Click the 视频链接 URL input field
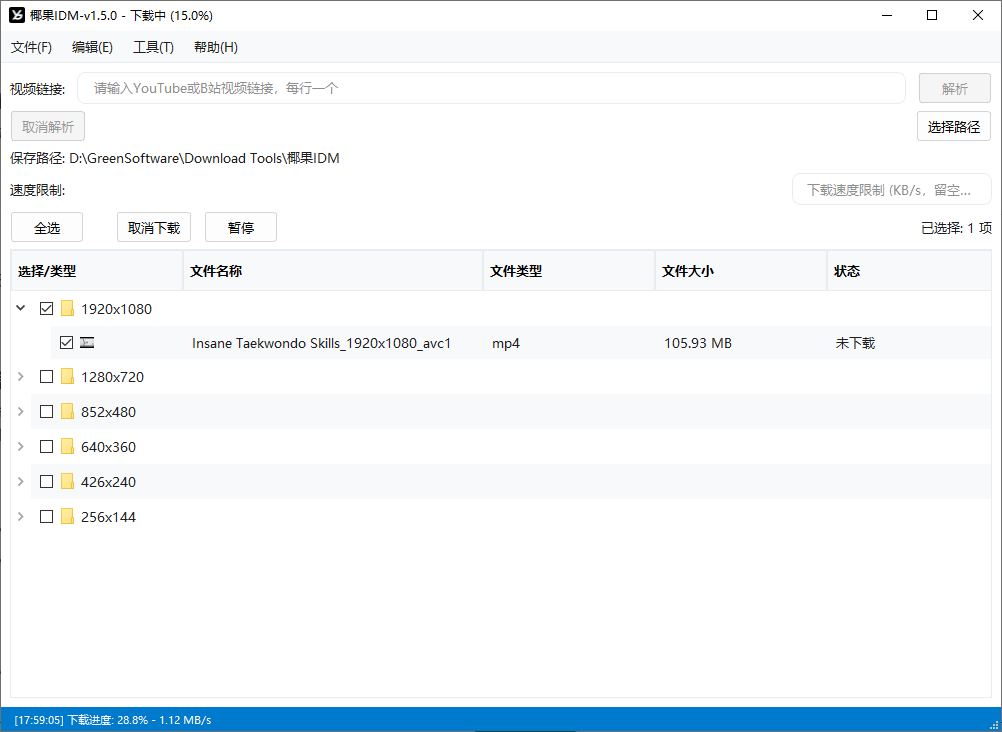This screenshot has width=1002, height=732. (x=491, y=88)
